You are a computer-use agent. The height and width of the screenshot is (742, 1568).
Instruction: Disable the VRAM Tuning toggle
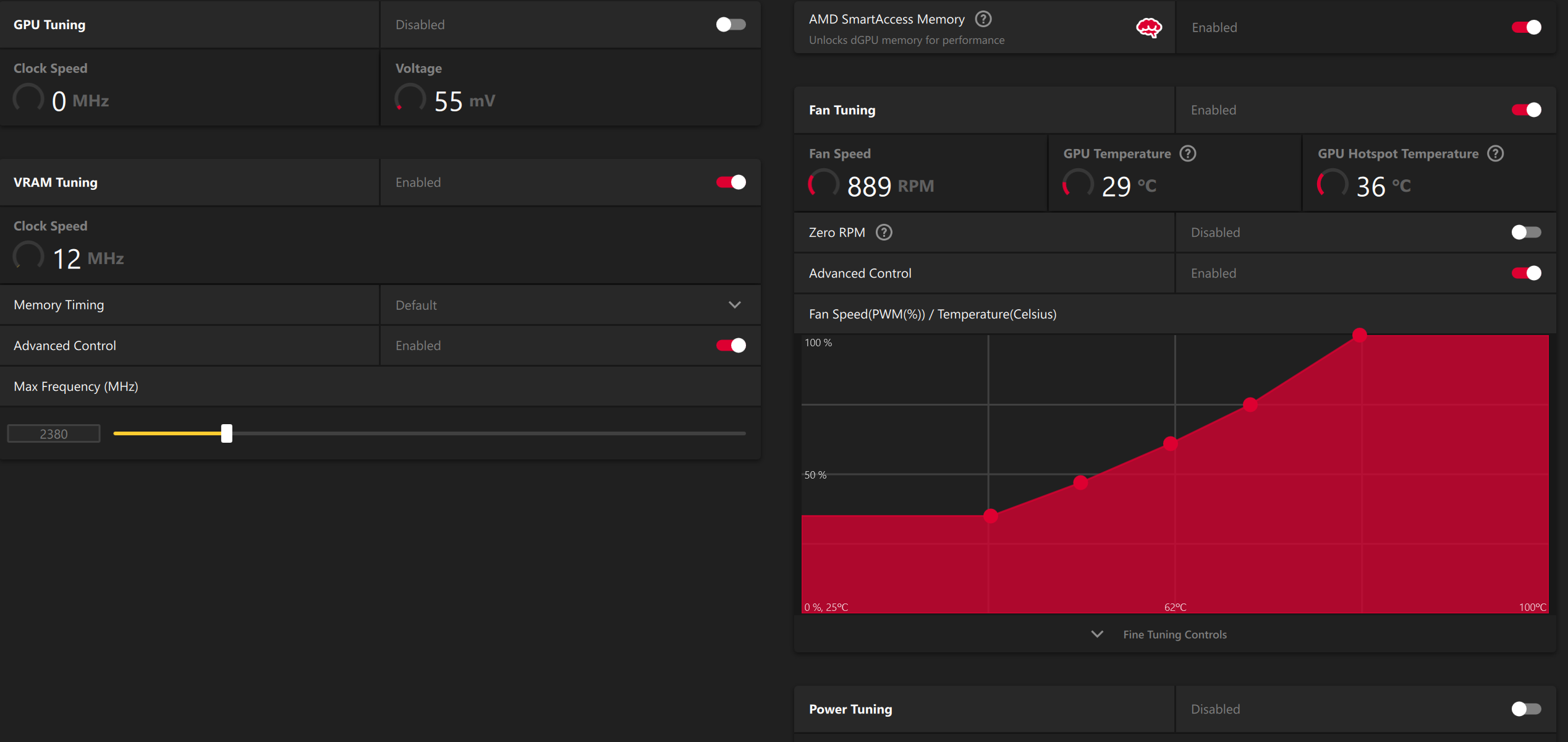pos(731,182)
